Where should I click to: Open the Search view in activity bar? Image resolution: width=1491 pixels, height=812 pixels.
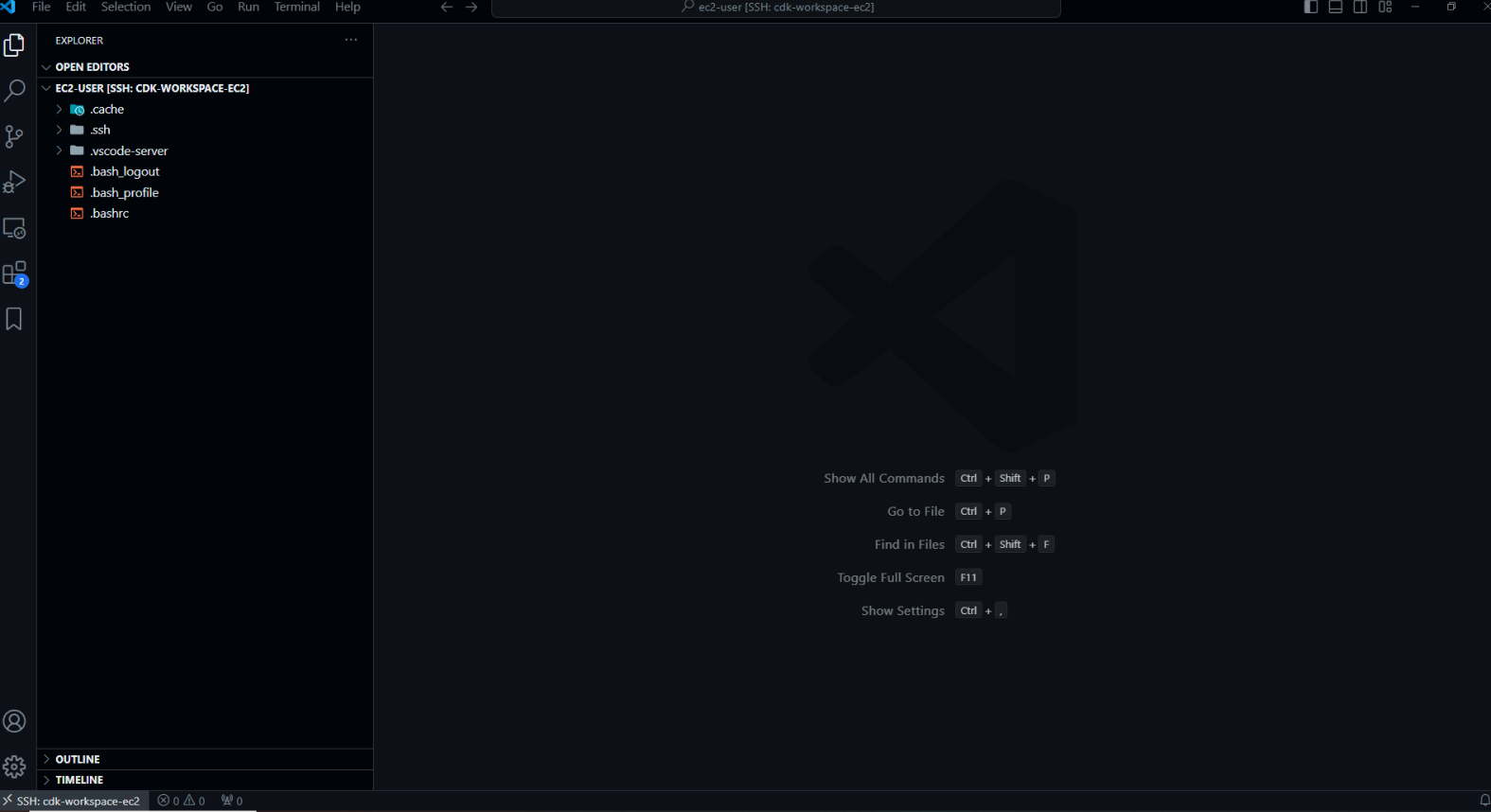coord(14,91)
